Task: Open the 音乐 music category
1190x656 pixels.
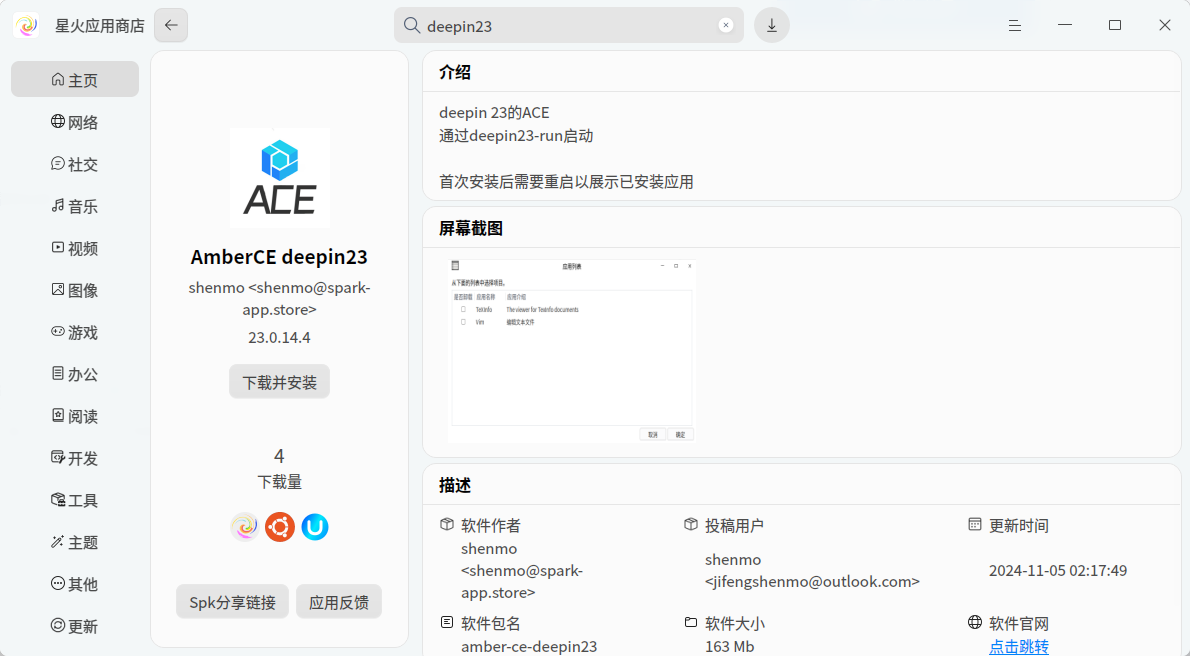Action: pyautogui.click(x=75, y=206)
